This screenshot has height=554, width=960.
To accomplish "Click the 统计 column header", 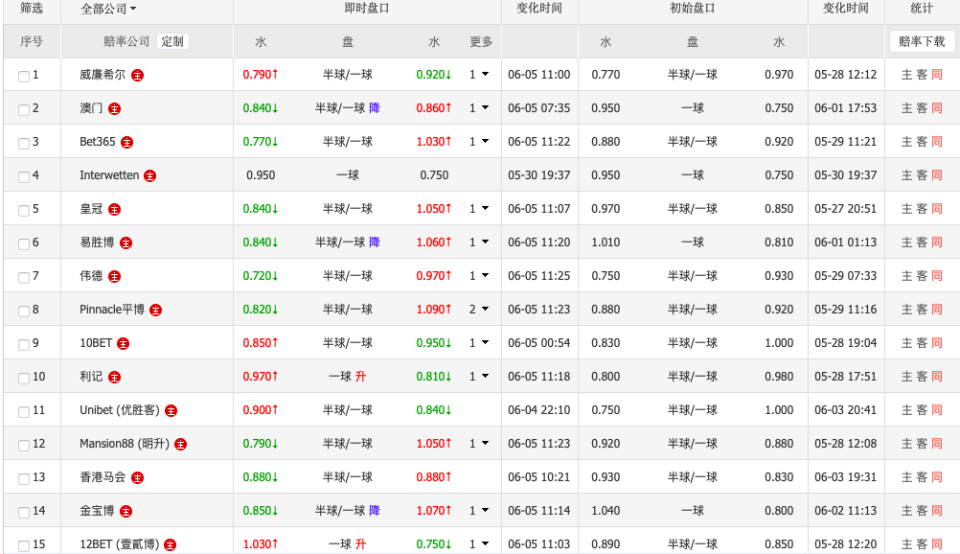I will 921,9.
